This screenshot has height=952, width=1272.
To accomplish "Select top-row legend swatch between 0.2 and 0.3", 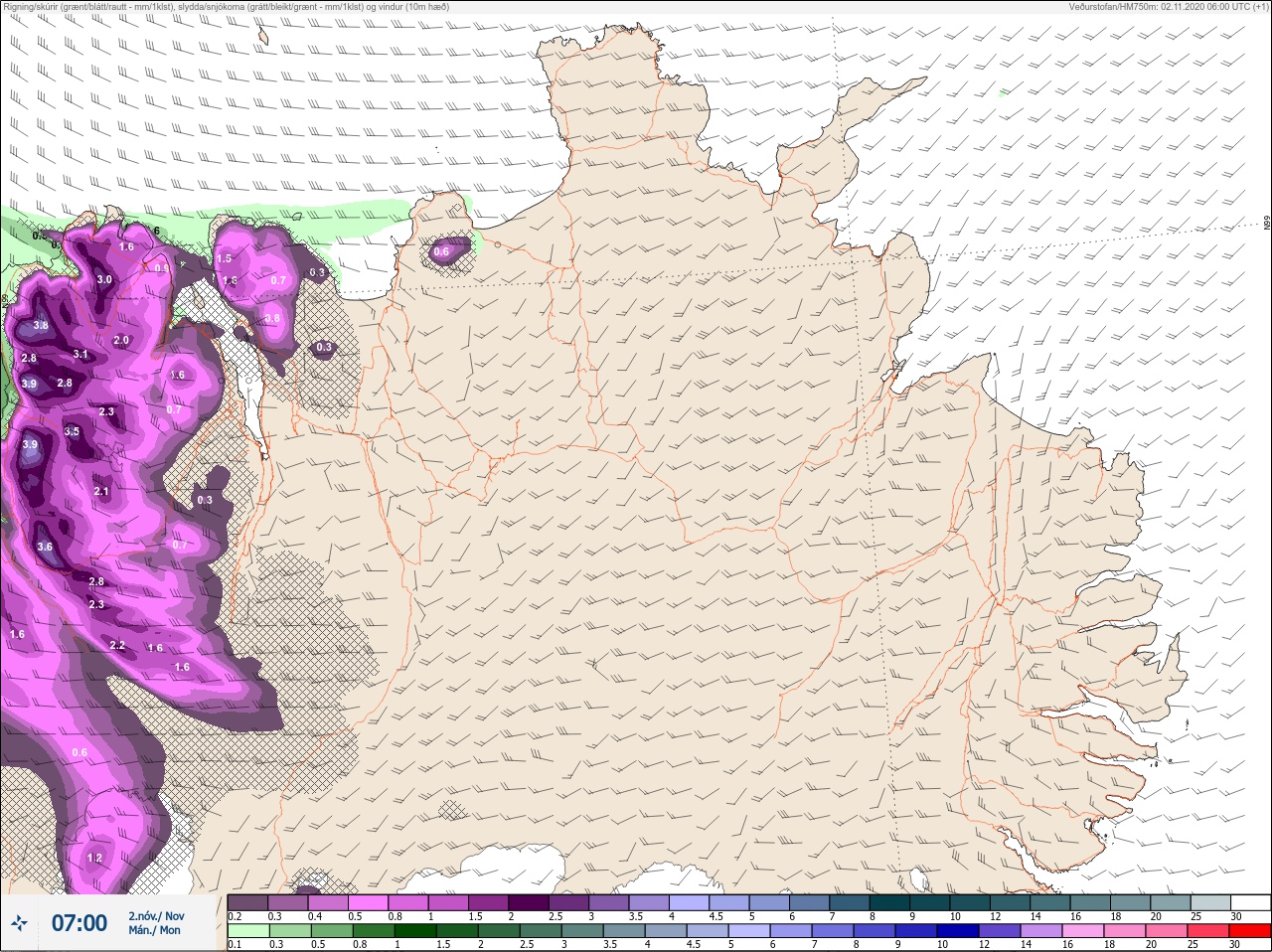I will 247,902.
